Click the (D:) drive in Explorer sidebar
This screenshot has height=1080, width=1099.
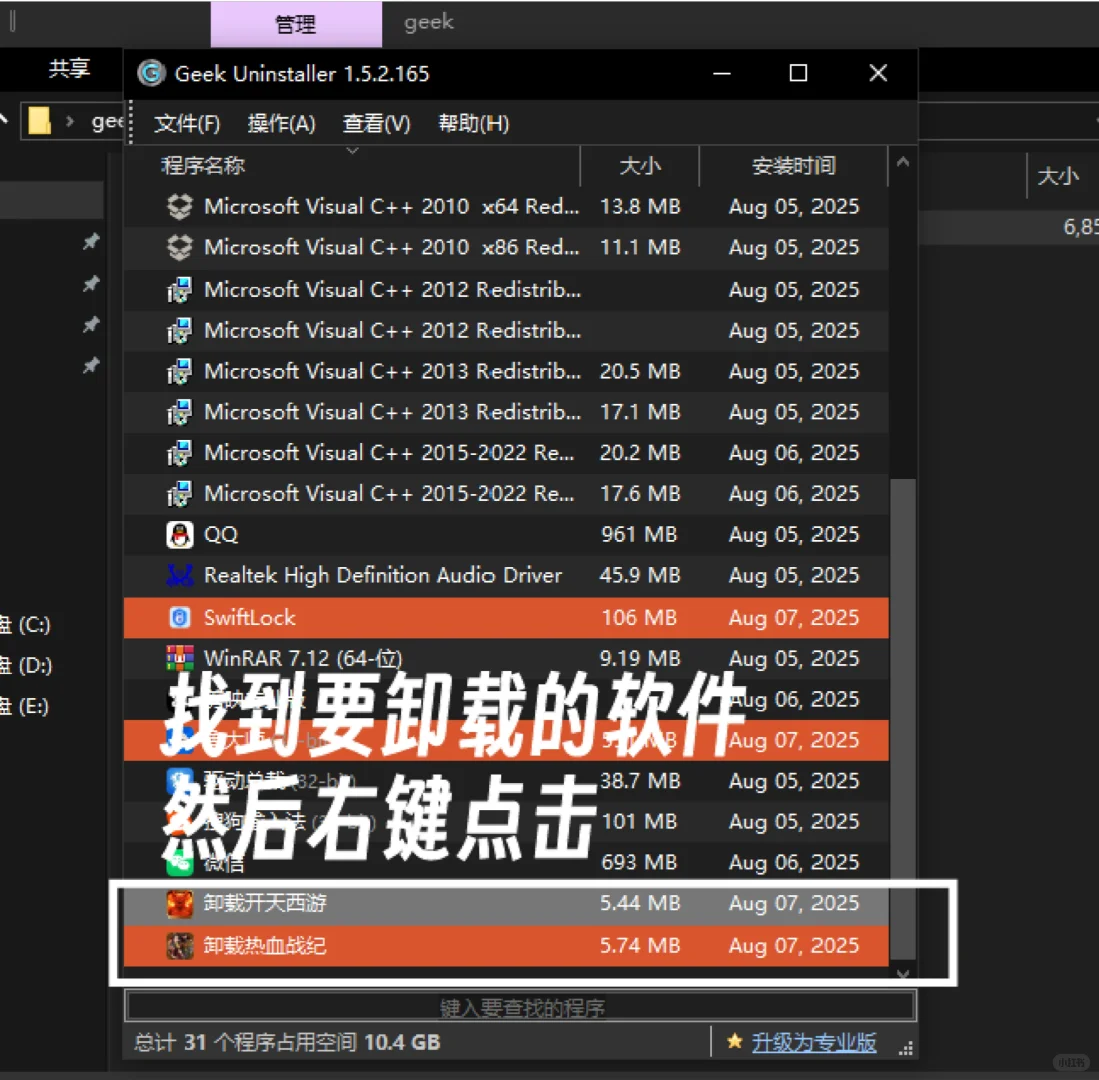tap(26, 665)
